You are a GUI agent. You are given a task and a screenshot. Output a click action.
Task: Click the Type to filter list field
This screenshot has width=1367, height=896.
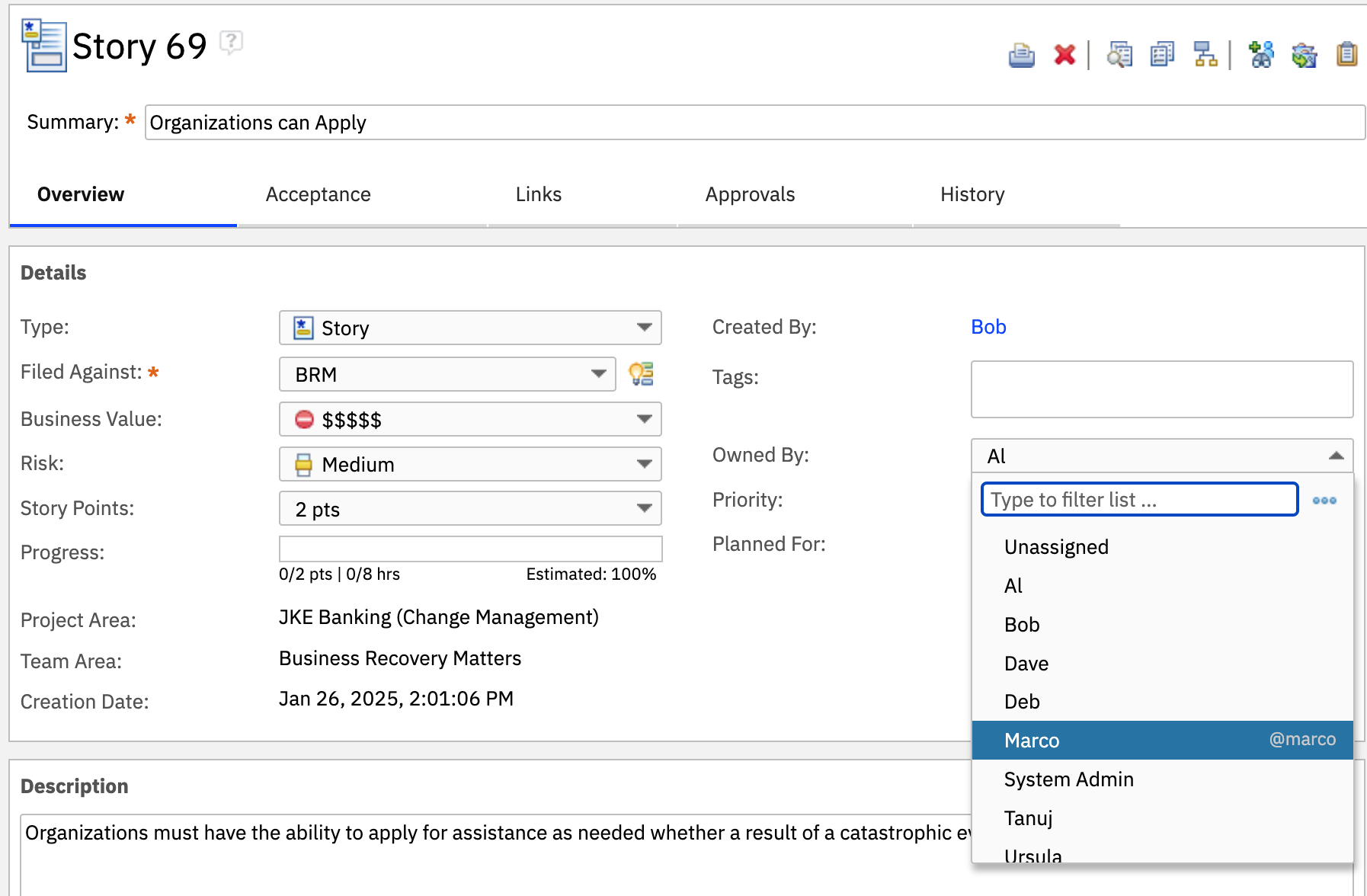(1140, 499)
